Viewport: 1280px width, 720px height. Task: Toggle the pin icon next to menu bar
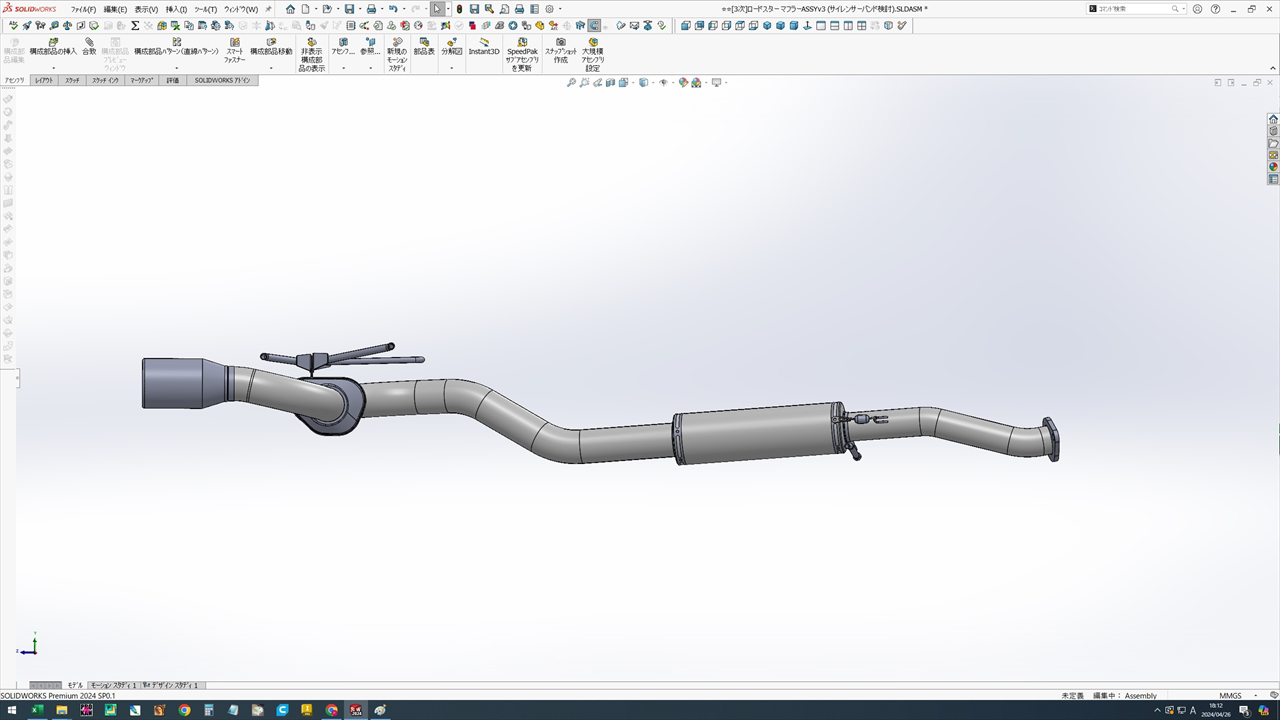click(x=268, y=9)
